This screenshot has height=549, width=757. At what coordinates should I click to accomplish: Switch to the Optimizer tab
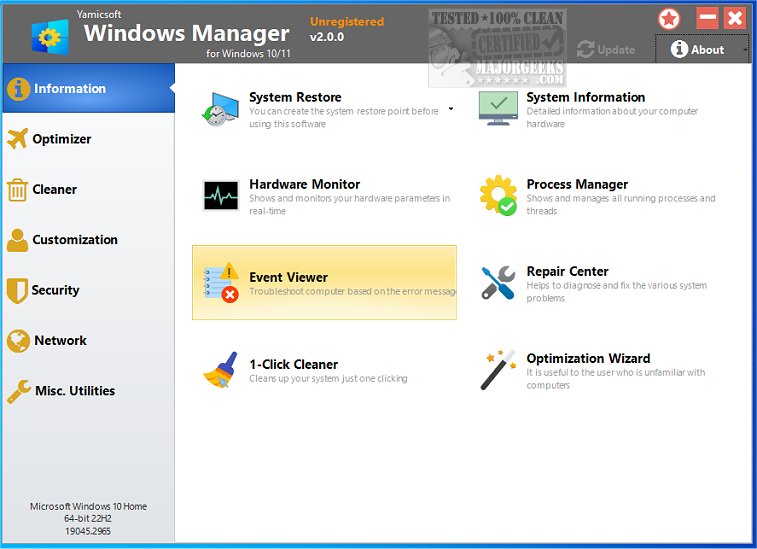(x=61, y=139)
